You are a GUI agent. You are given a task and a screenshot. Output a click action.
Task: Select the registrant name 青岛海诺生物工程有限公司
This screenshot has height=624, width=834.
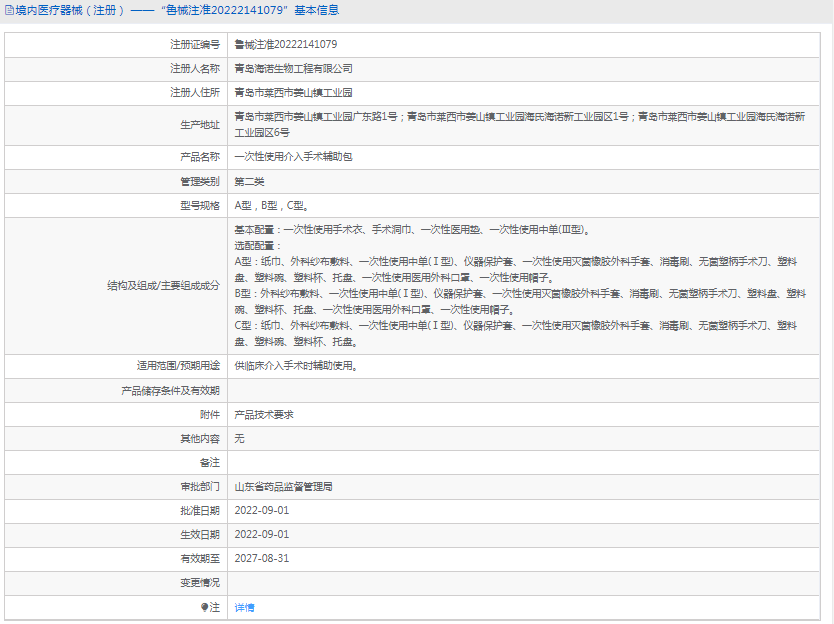coord(294,69)
